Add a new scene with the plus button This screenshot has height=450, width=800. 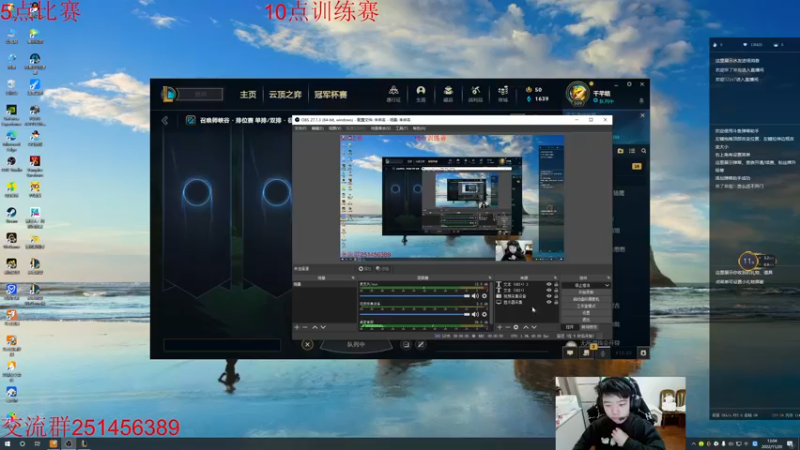(x=297, y=327)
